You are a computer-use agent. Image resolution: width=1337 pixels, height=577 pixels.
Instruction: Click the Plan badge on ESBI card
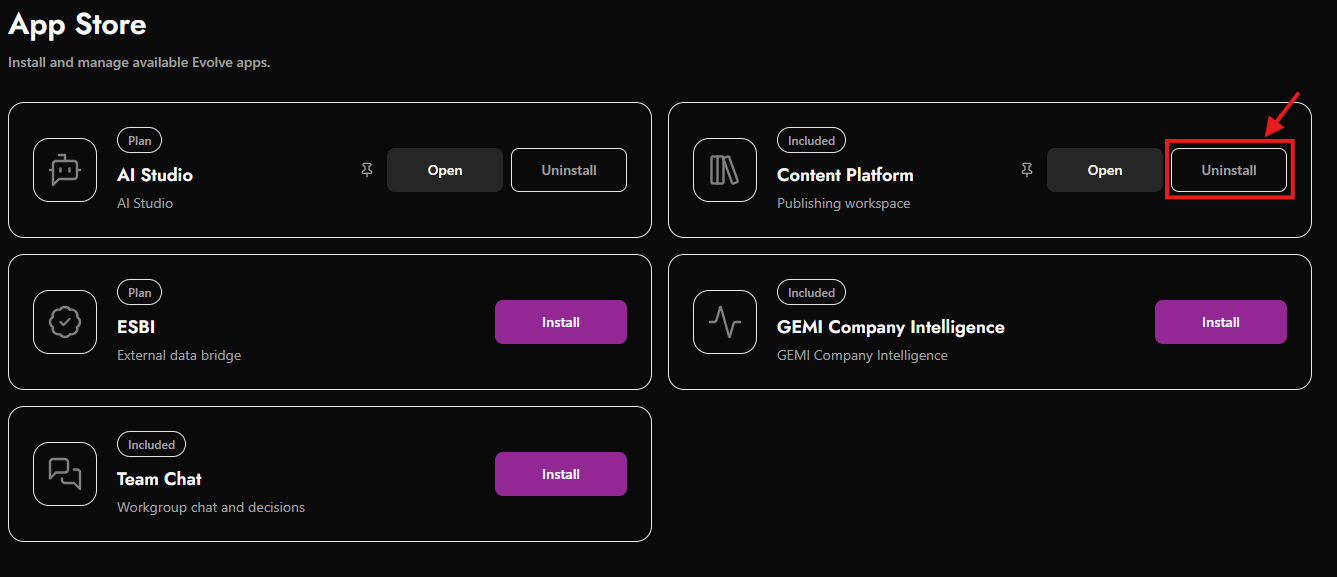pos(140,293)
